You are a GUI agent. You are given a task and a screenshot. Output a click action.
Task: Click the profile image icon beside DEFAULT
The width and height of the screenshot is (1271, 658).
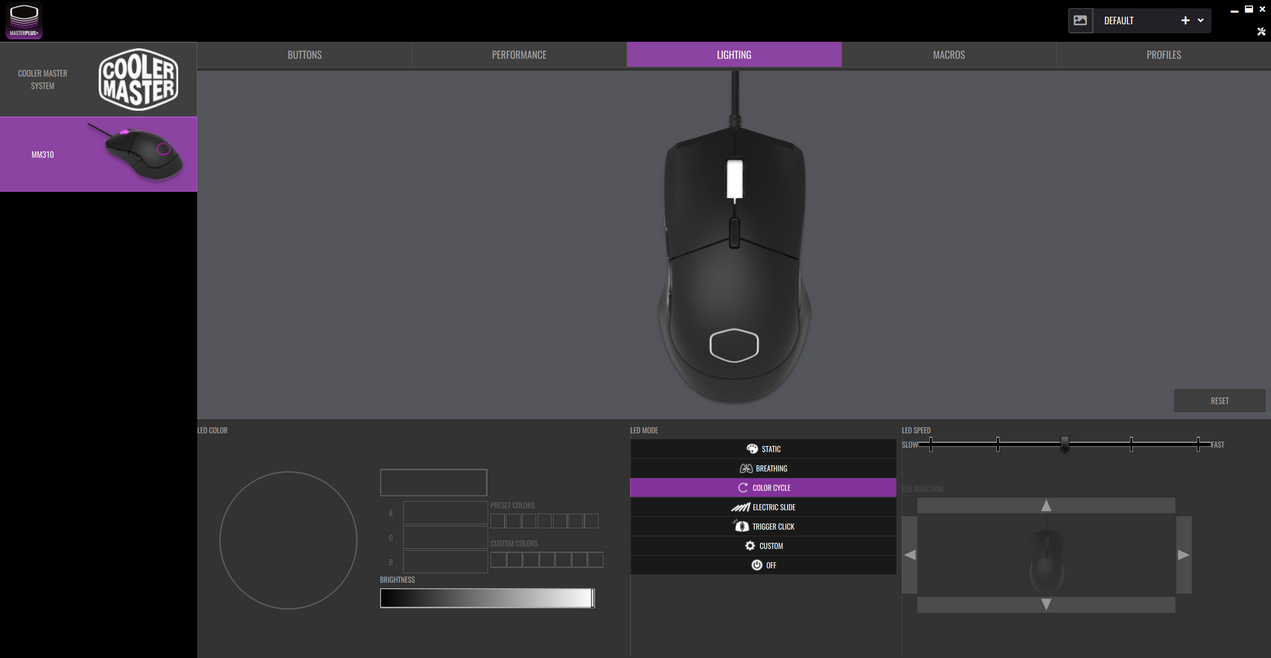[x=1080, y=19]
